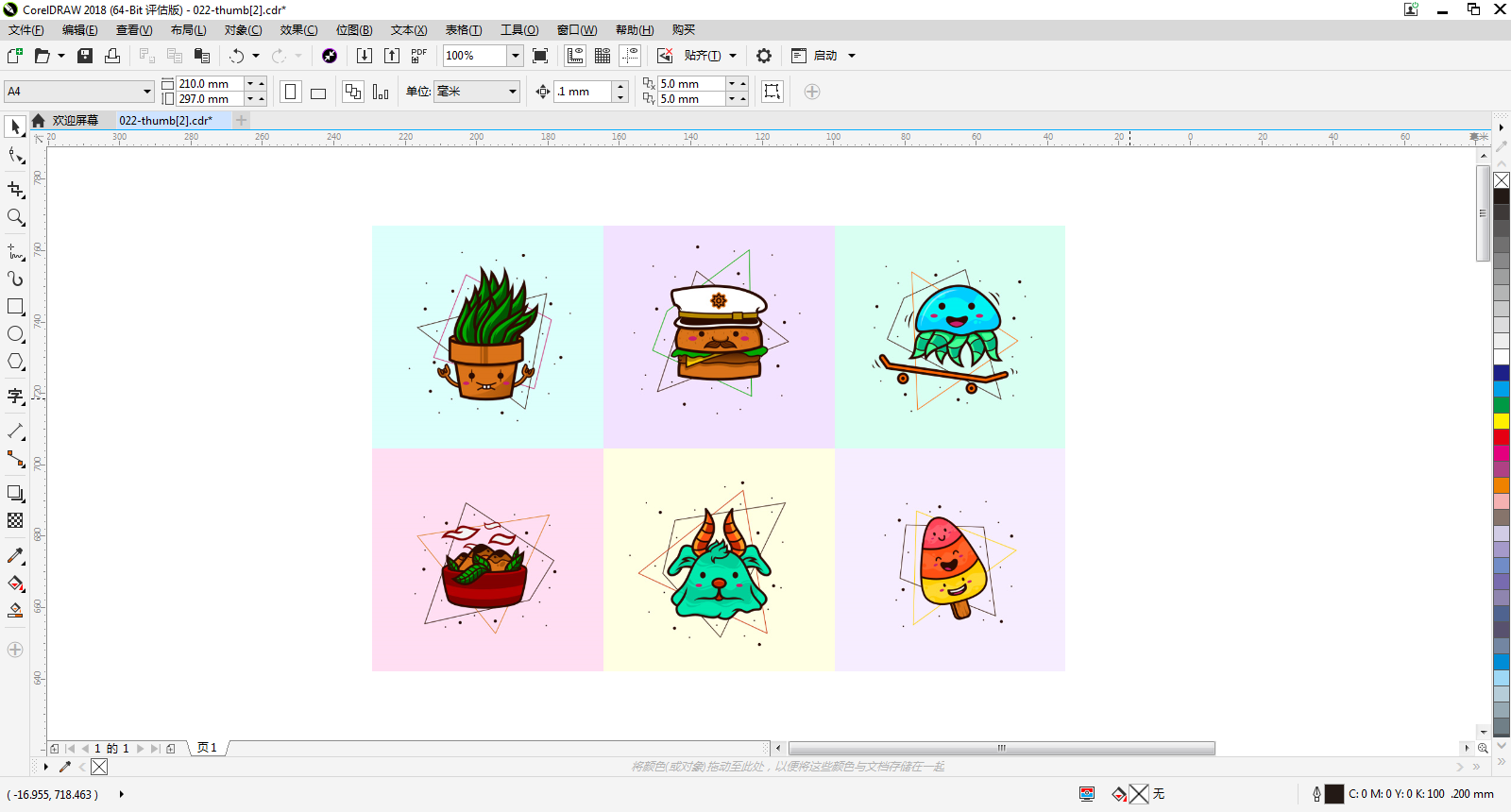Click the page width 210.0 mm field

210,84
